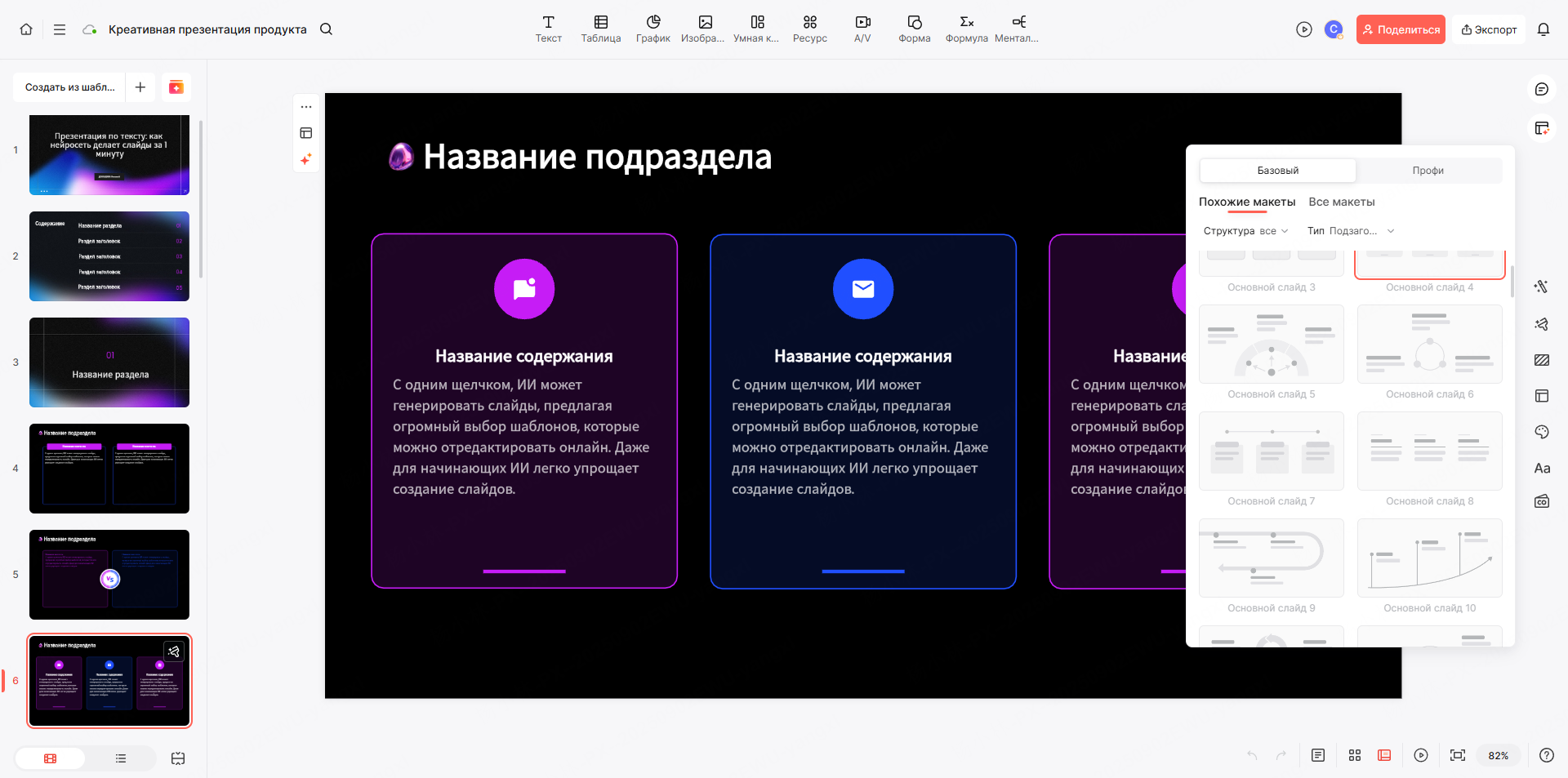The width and height of the screenshot is (1568, 778).
Task: Click the Поделиться share button
Action: tap(1400, 29)
